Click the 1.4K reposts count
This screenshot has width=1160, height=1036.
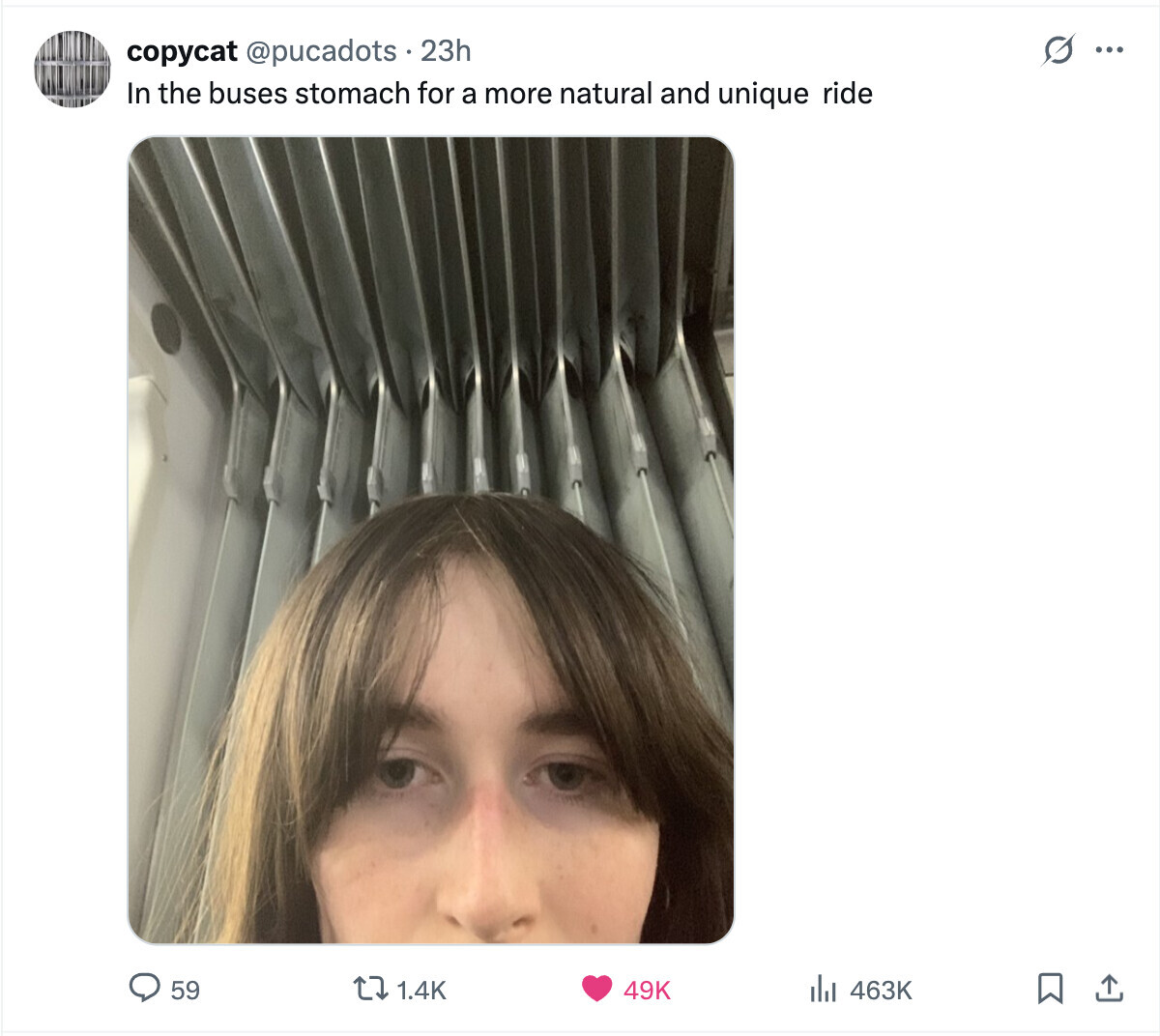[421, 990]
